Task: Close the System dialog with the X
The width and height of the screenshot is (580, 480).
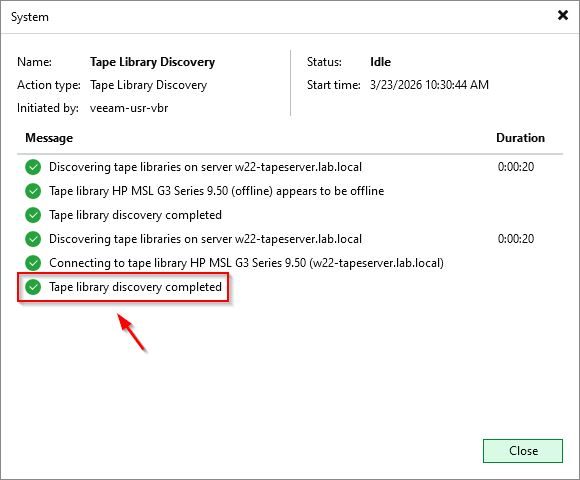Action: tap(563, 15)
